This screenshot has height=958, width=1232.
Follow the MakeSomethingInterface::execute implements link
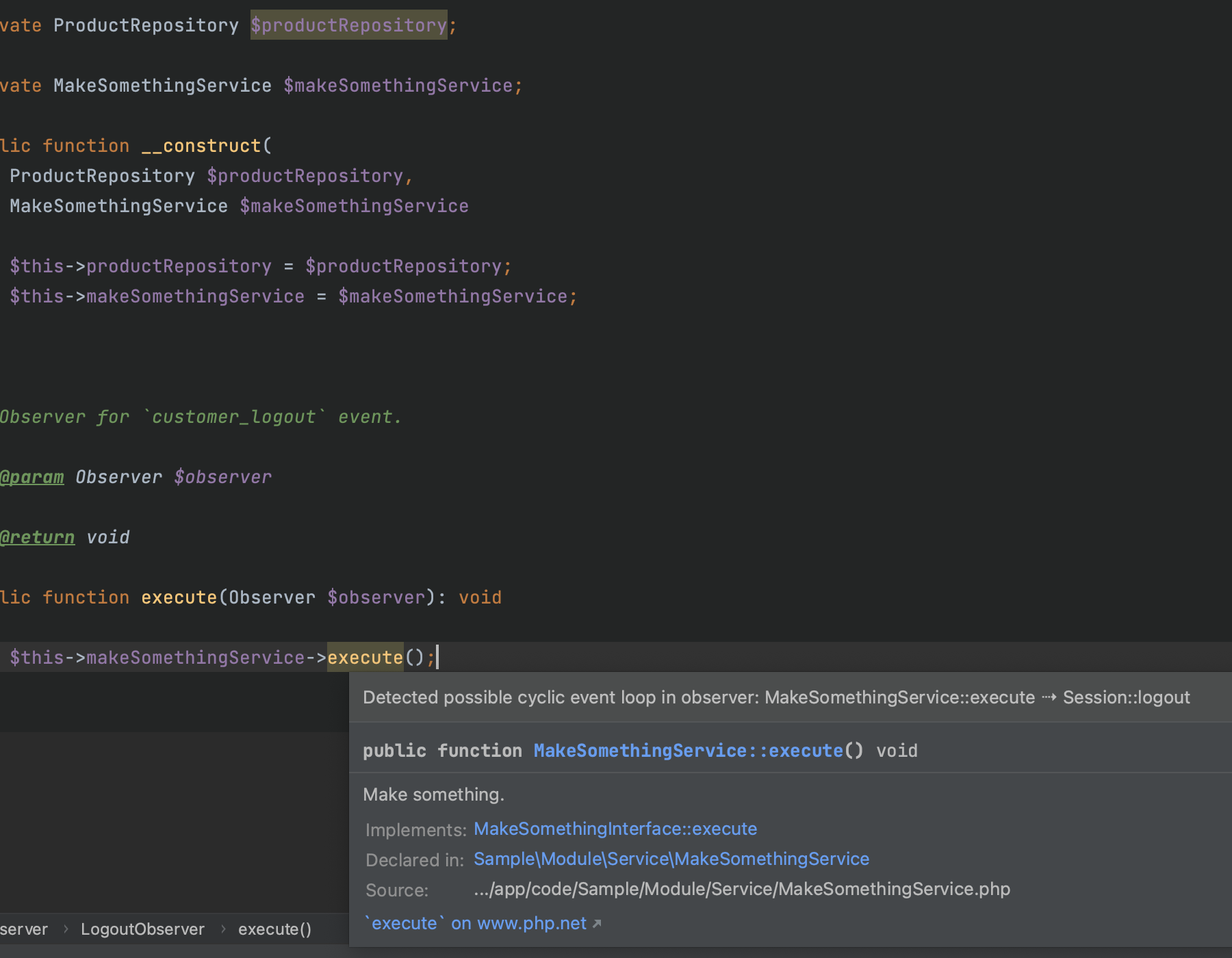[x=615, y=829]
